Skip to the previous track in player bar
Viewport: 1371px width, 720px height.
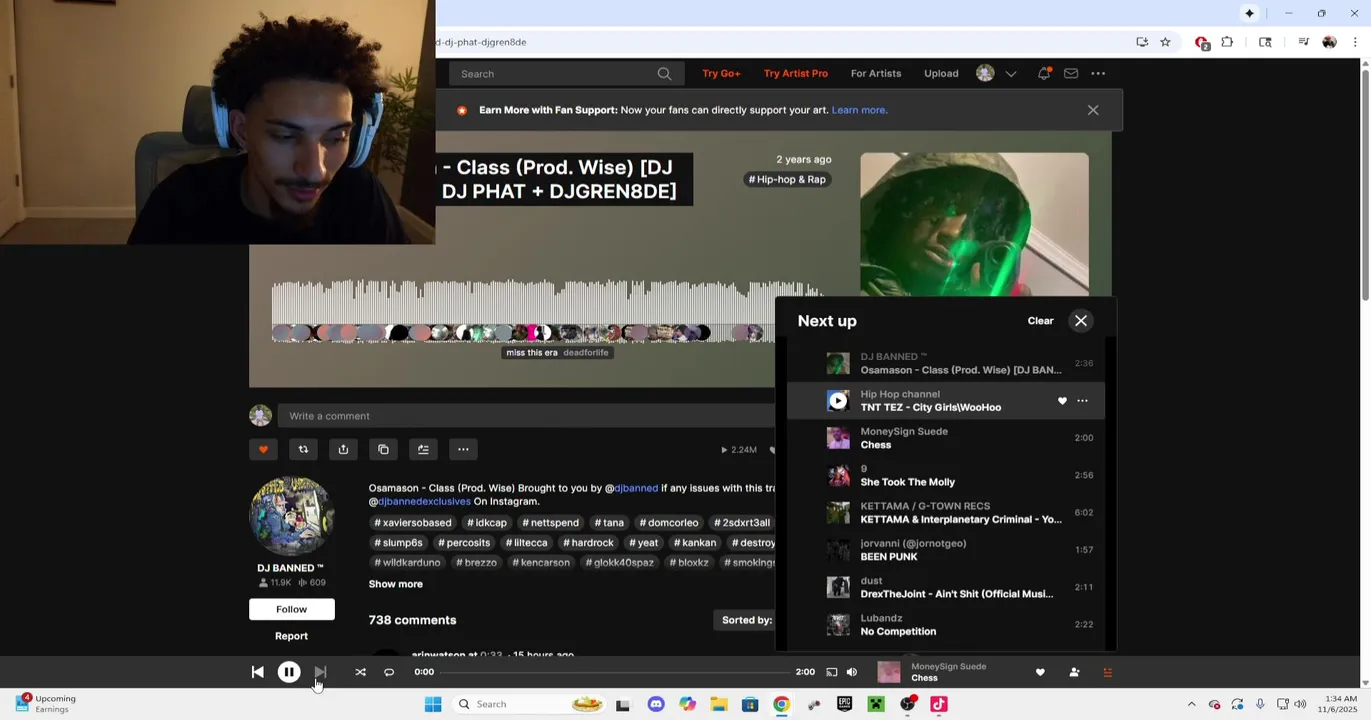[x=257, y=672]
